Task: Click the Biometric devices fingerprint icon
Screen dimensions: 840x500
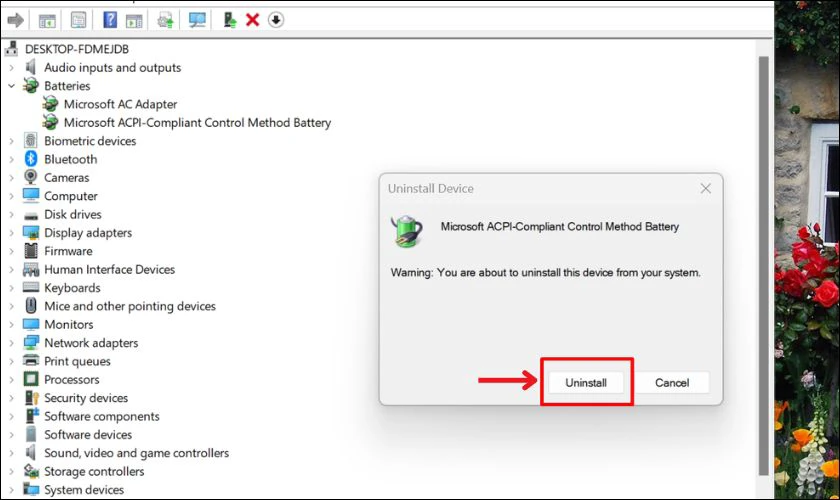Action: 31,140
